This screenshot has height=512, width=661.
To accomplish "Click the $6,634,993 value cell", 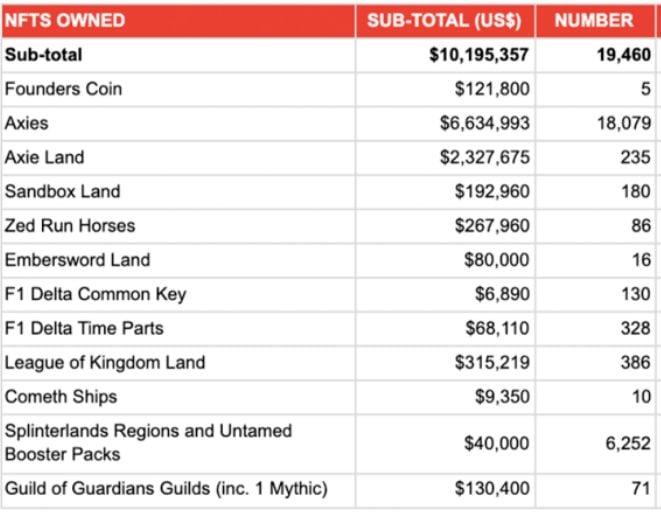I will [x=484, y=123].
